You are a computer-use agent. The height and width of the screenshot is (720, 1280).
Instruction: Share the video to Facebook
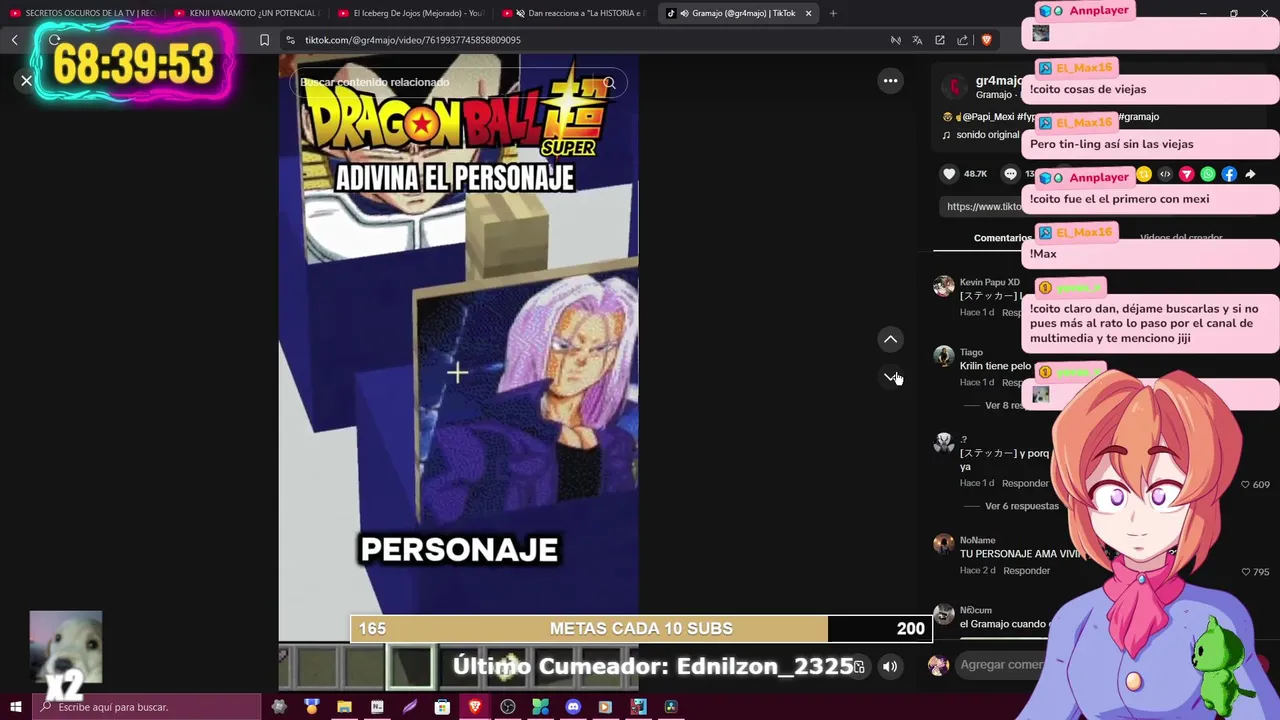coord(1229,174)
